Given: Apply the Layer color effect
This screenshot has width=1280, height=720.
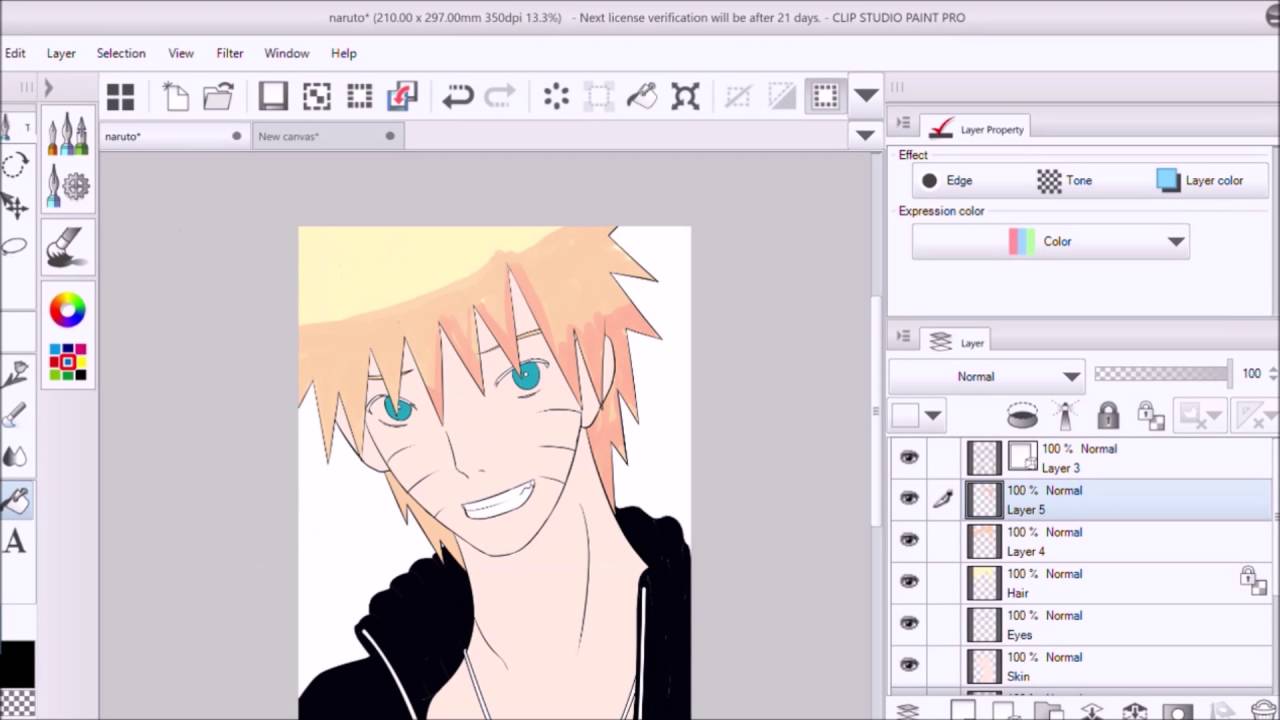Looking at the screenshot, I should 1200,180.
